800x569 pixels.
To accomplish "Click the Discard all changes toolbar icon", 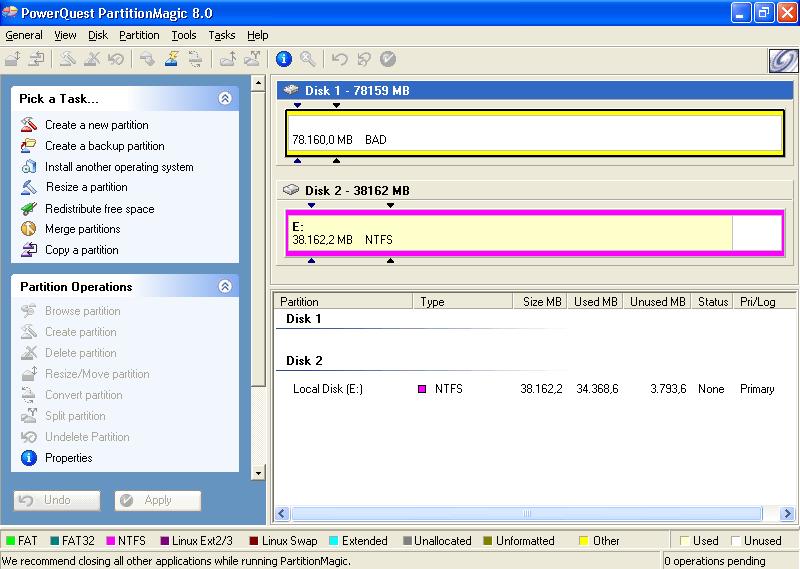I will [364, 59].
